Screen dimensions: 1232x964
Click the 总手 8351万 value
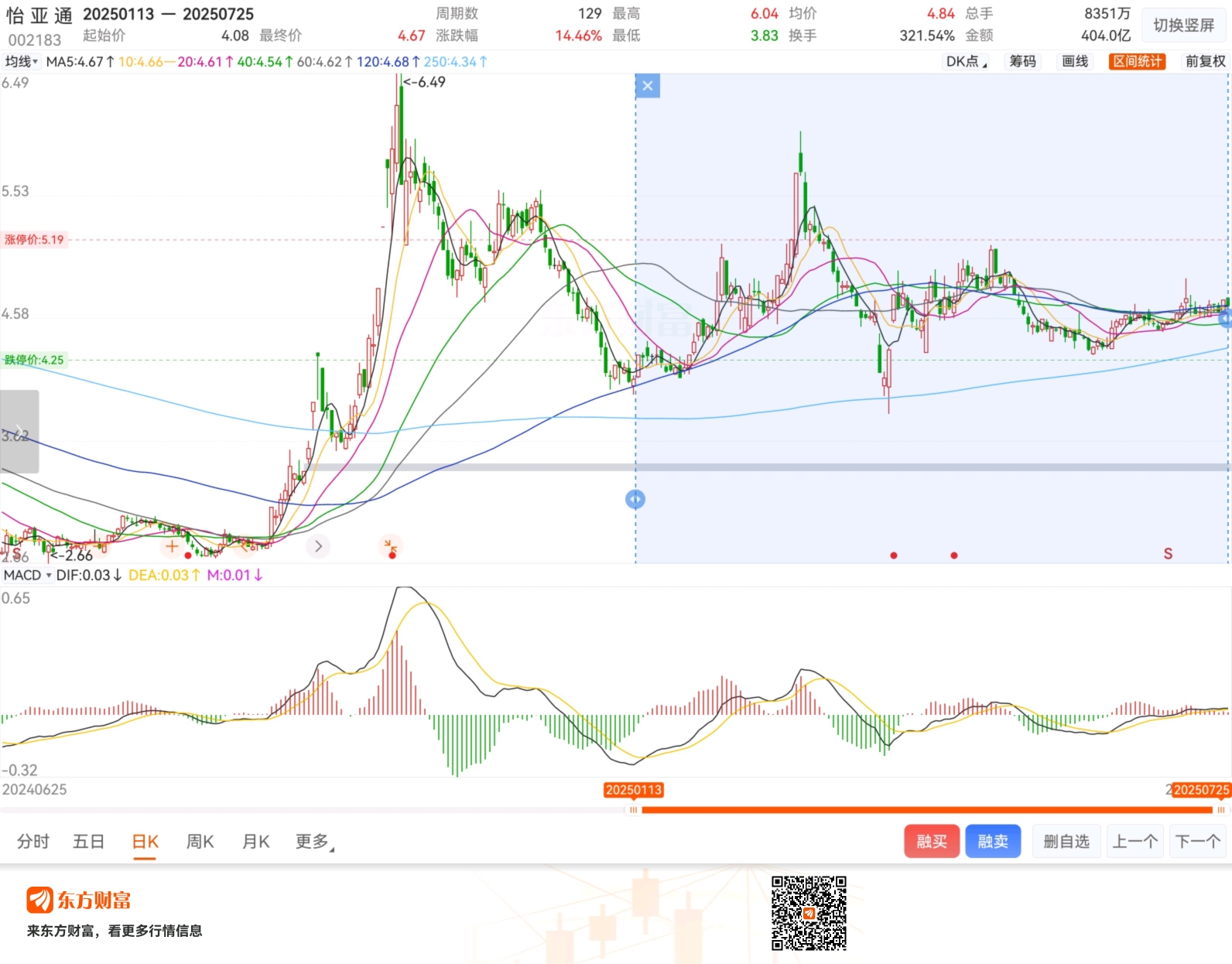[1107, 13]
